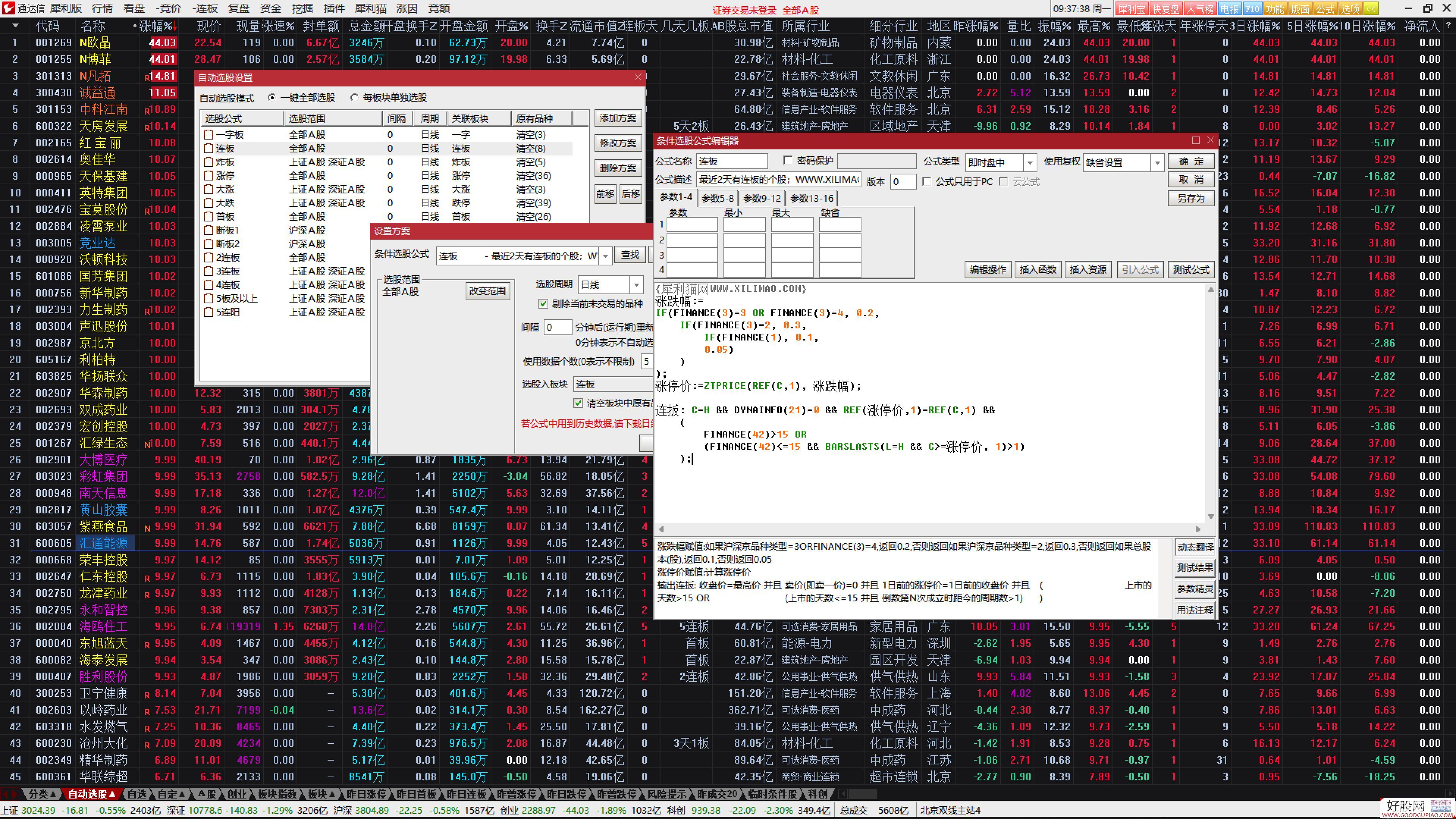1456x819 pixels.
Task: Click the 测试公式 button
Action: [1191, 270]
